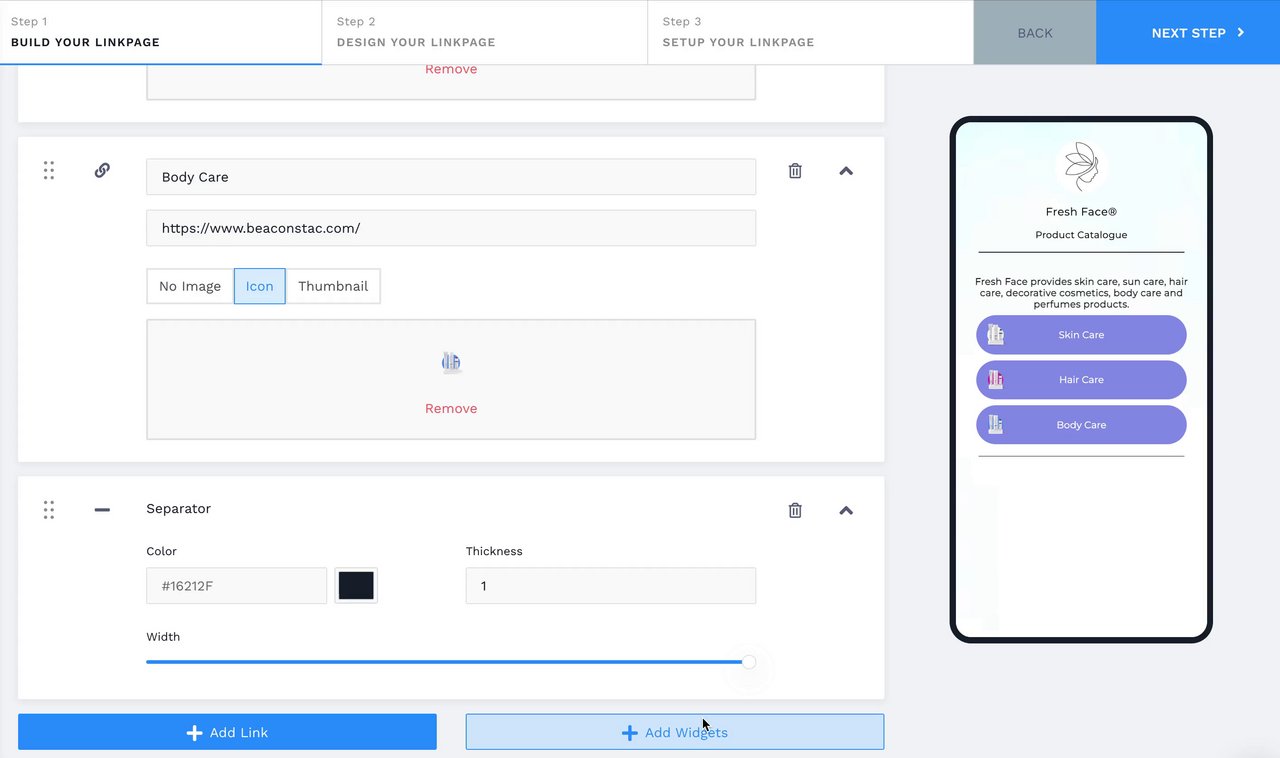Click the Width label
The width and height of the screenshot is (1280, 758).
163,637
